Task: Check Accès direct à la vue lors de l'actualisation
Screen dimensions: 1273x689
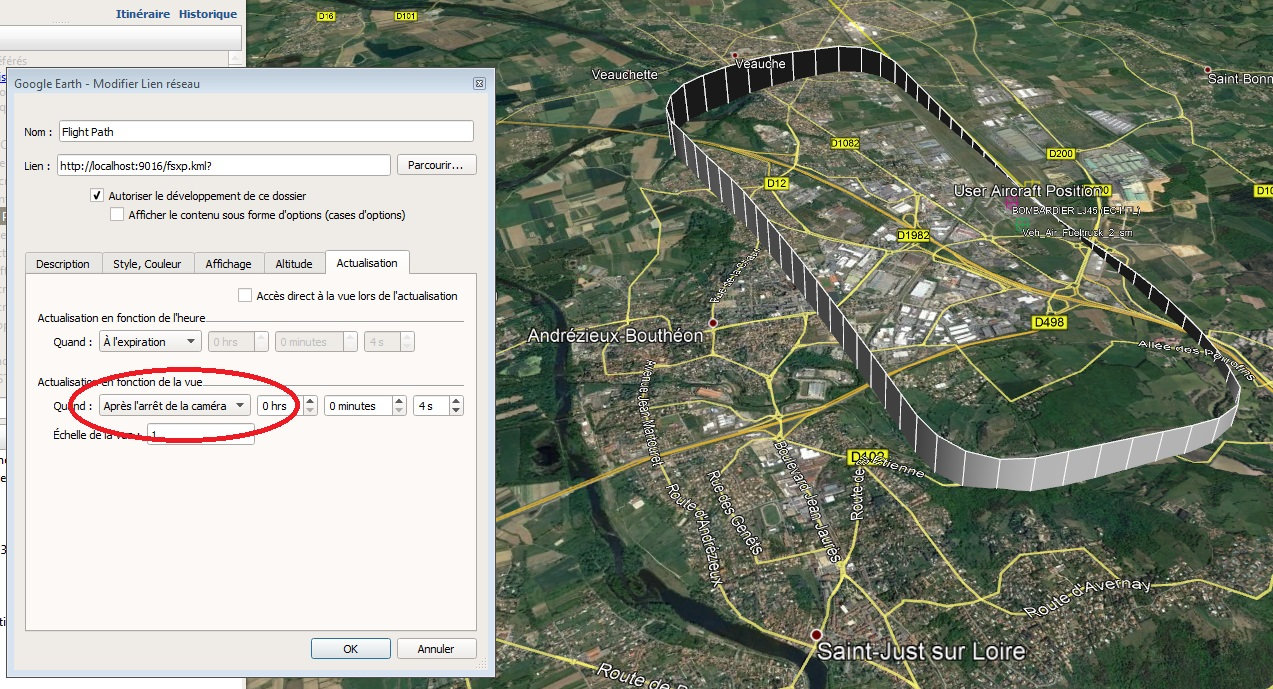Action: (x=245, y=296)
